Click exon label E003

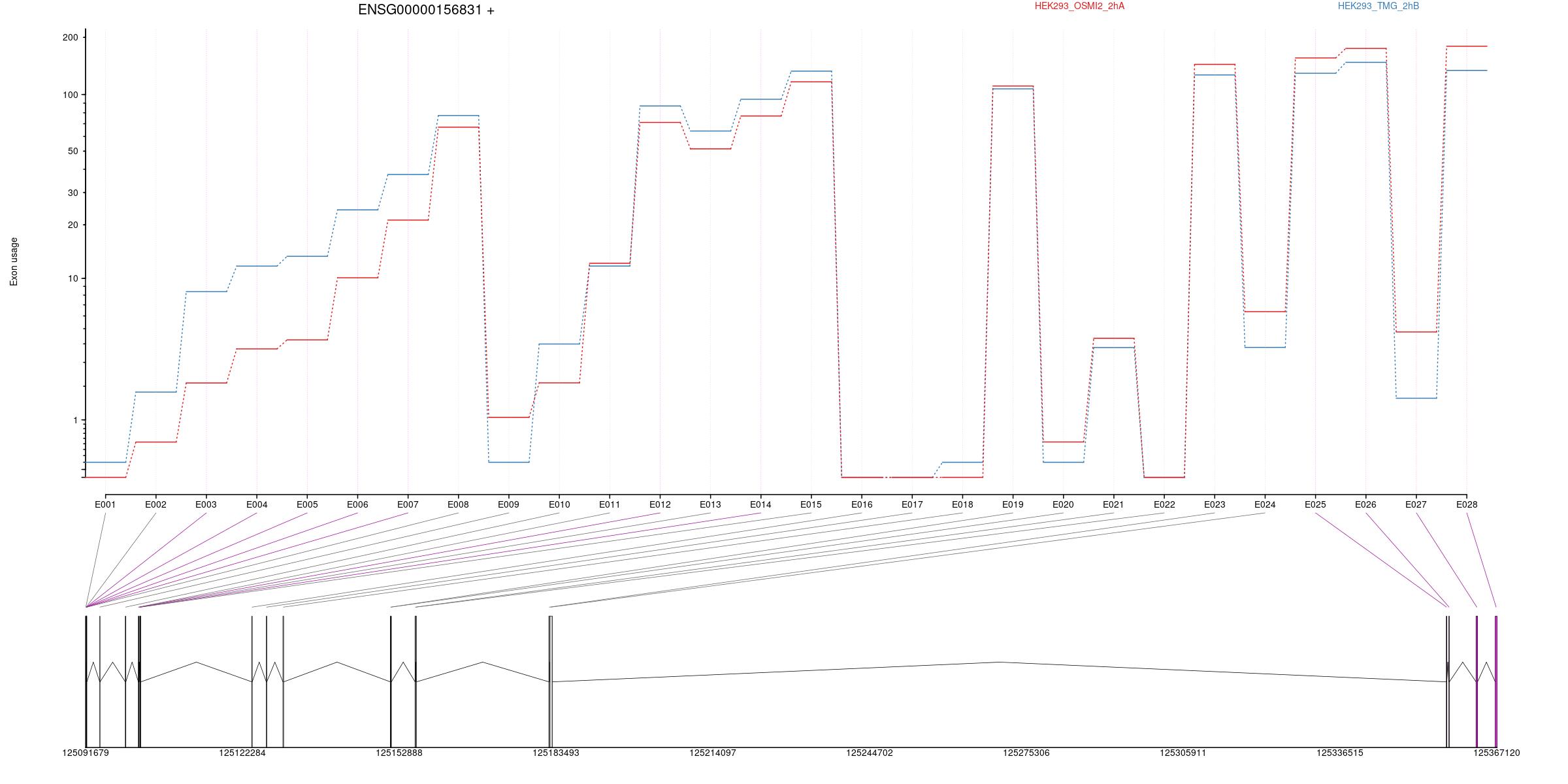206,504
